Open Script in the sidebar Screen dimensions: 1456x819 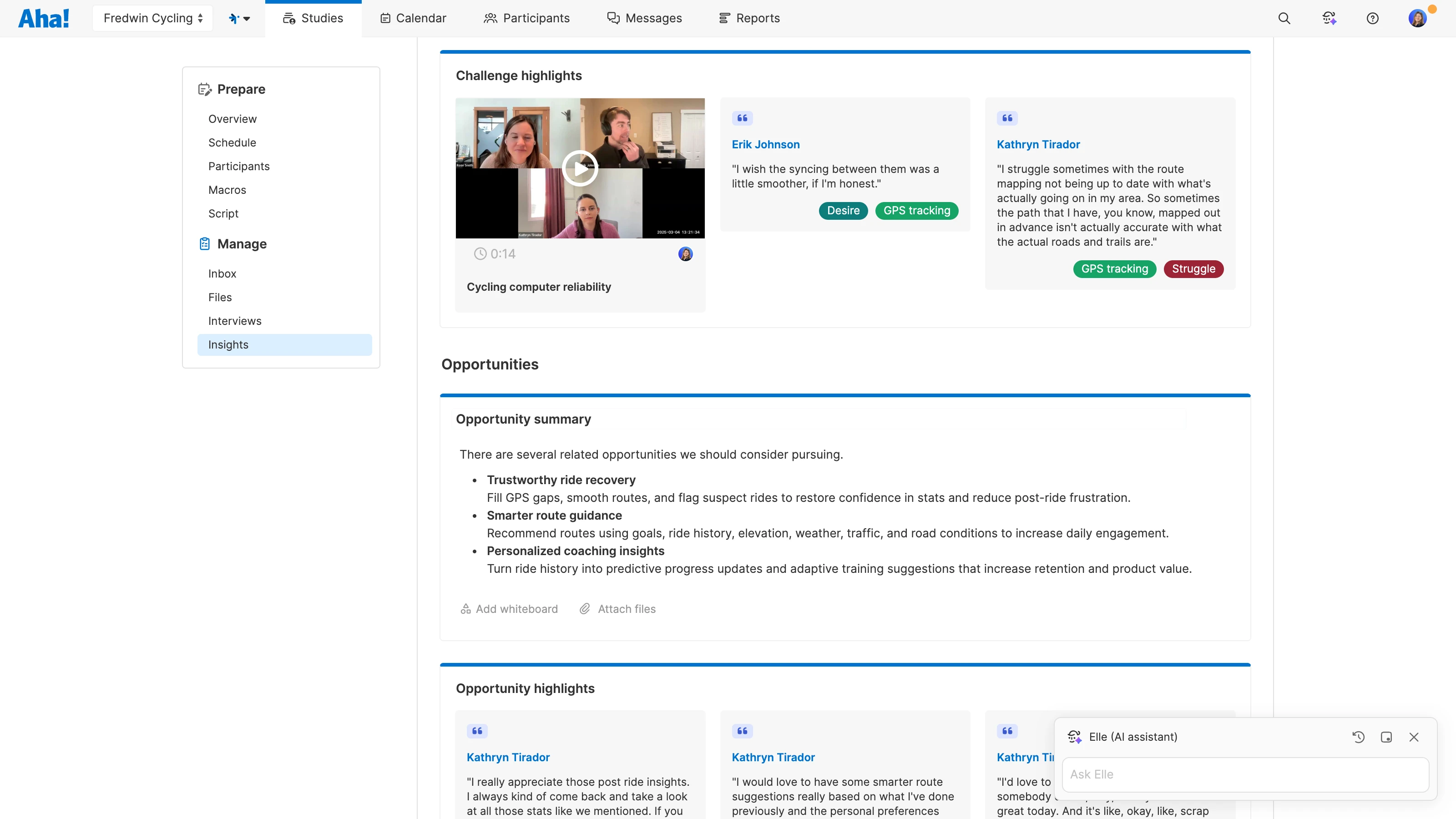223,214
